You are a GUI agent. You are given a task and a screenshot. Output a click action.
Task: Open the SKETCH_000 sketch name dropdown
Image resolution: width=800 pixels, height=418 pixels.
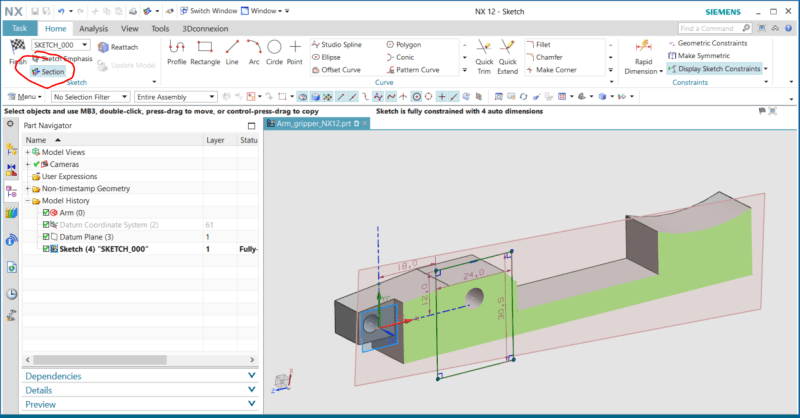point(85,45)
